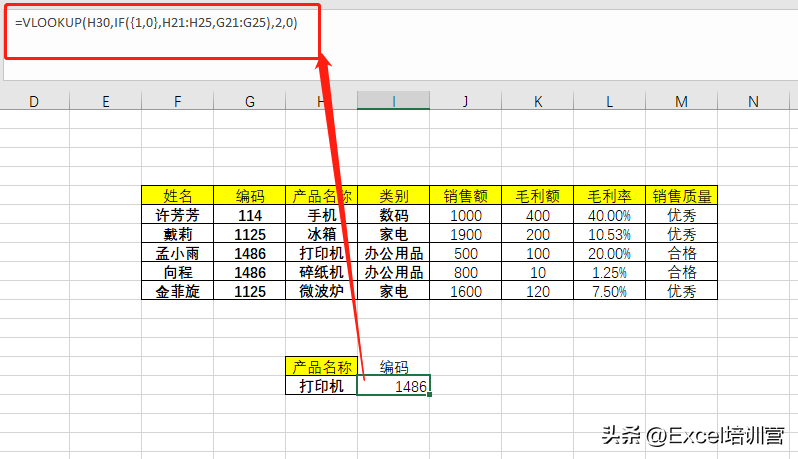Select the 优秀 cell in 许芳芳's row
This screenshot has width=798, height=459.
pyautogui.click(x=681, y=215)
